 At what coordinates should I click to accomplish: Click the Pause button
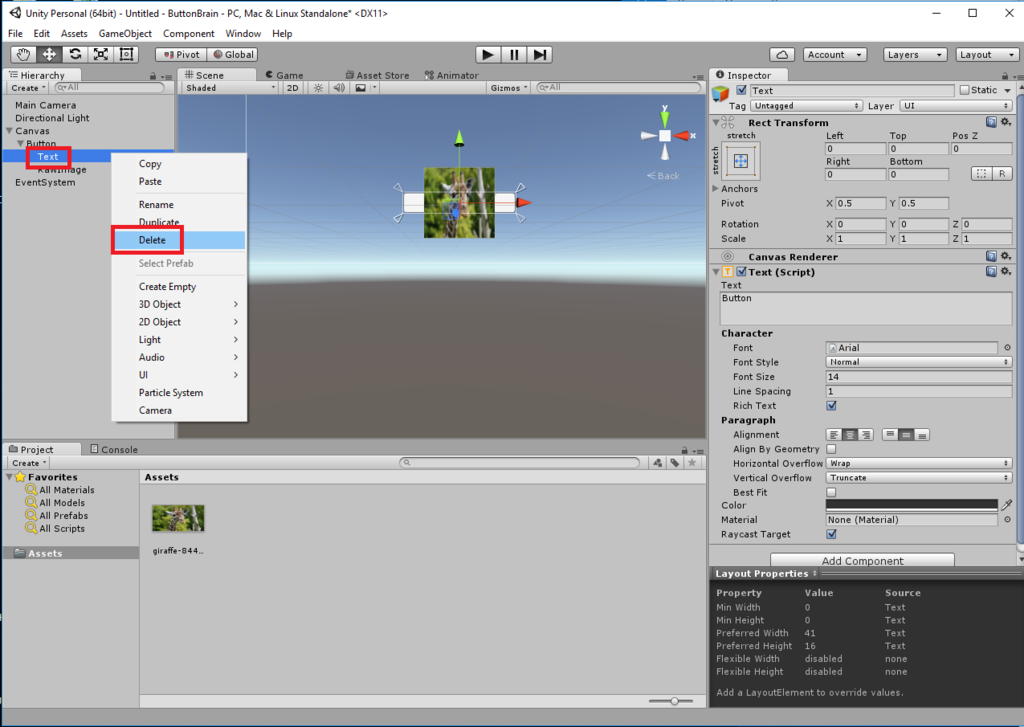pos(514,55)
